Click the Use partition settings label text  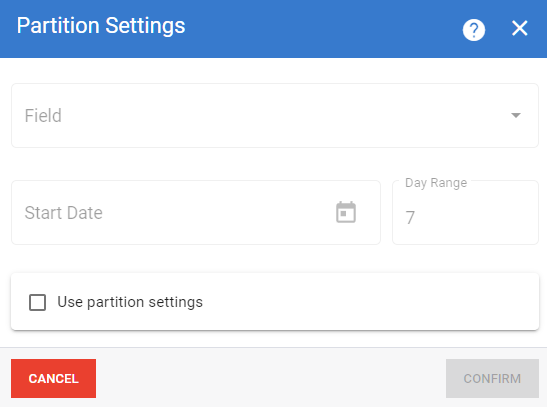pos(130,302)
